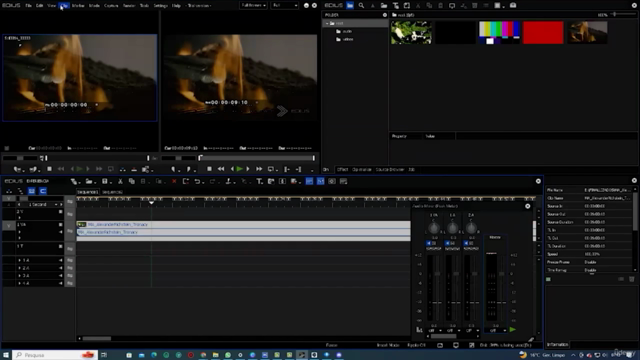Switch to the Source Browser tab

(390, 169)
